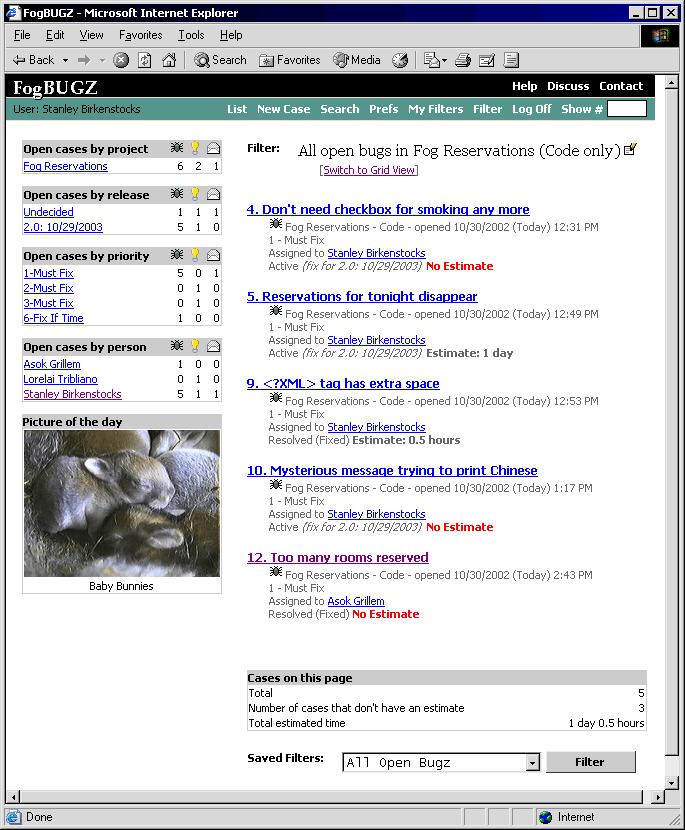Click the Forward arrow toolbar icon
This screenshot has height=830, width=685.
(x=84, y=60)
